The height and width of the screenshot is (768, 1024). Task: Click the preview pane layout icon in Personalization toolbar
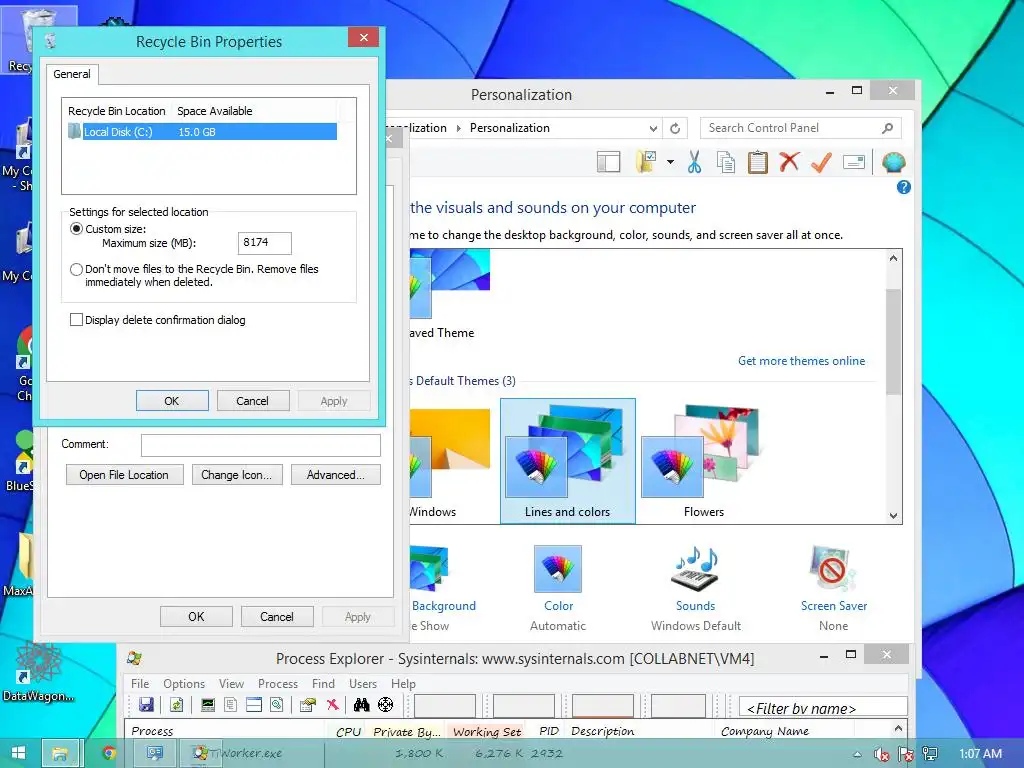point(608,162)
